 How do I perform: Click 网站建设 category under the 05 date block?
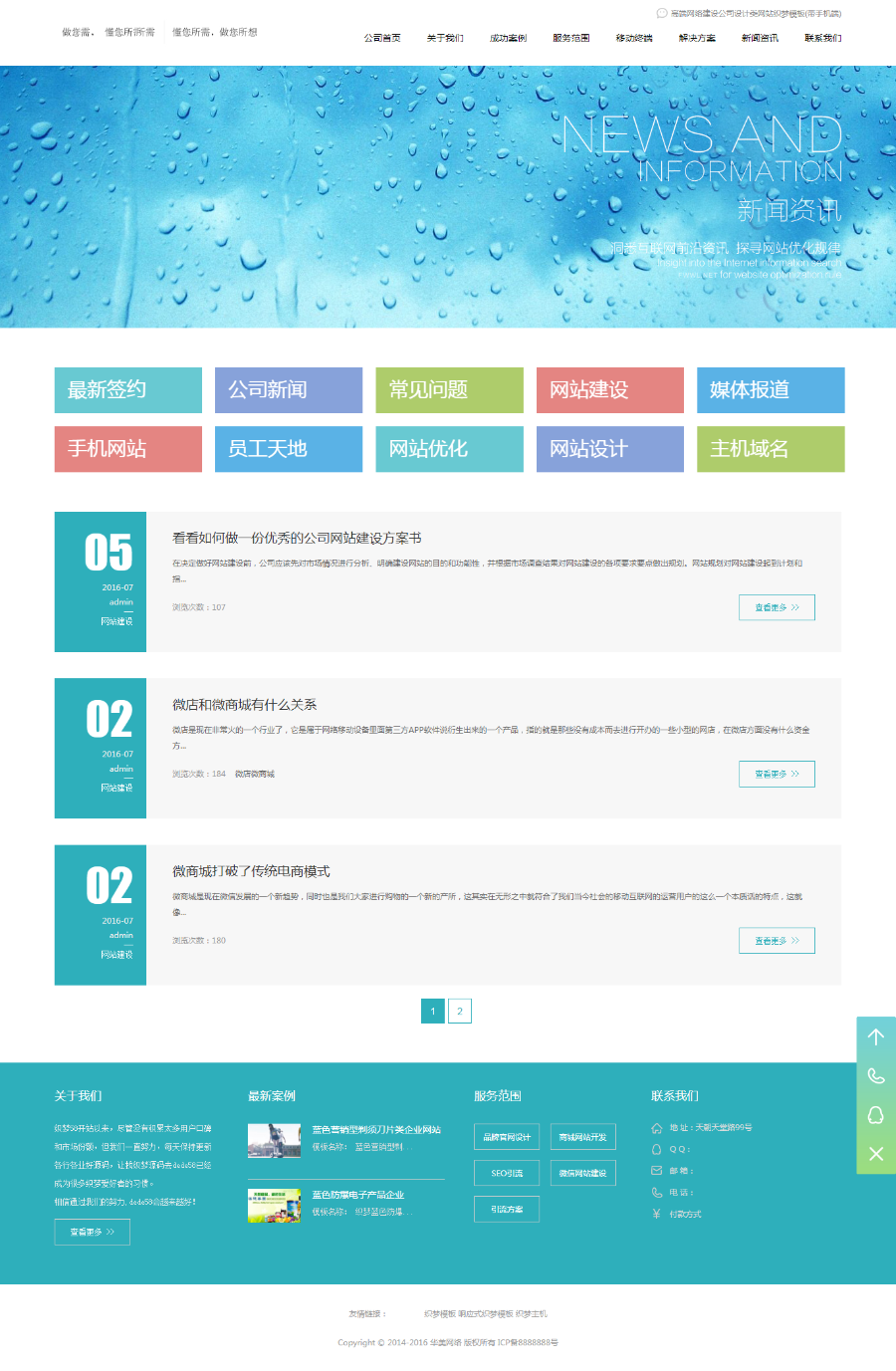click(x=116, y=621)
